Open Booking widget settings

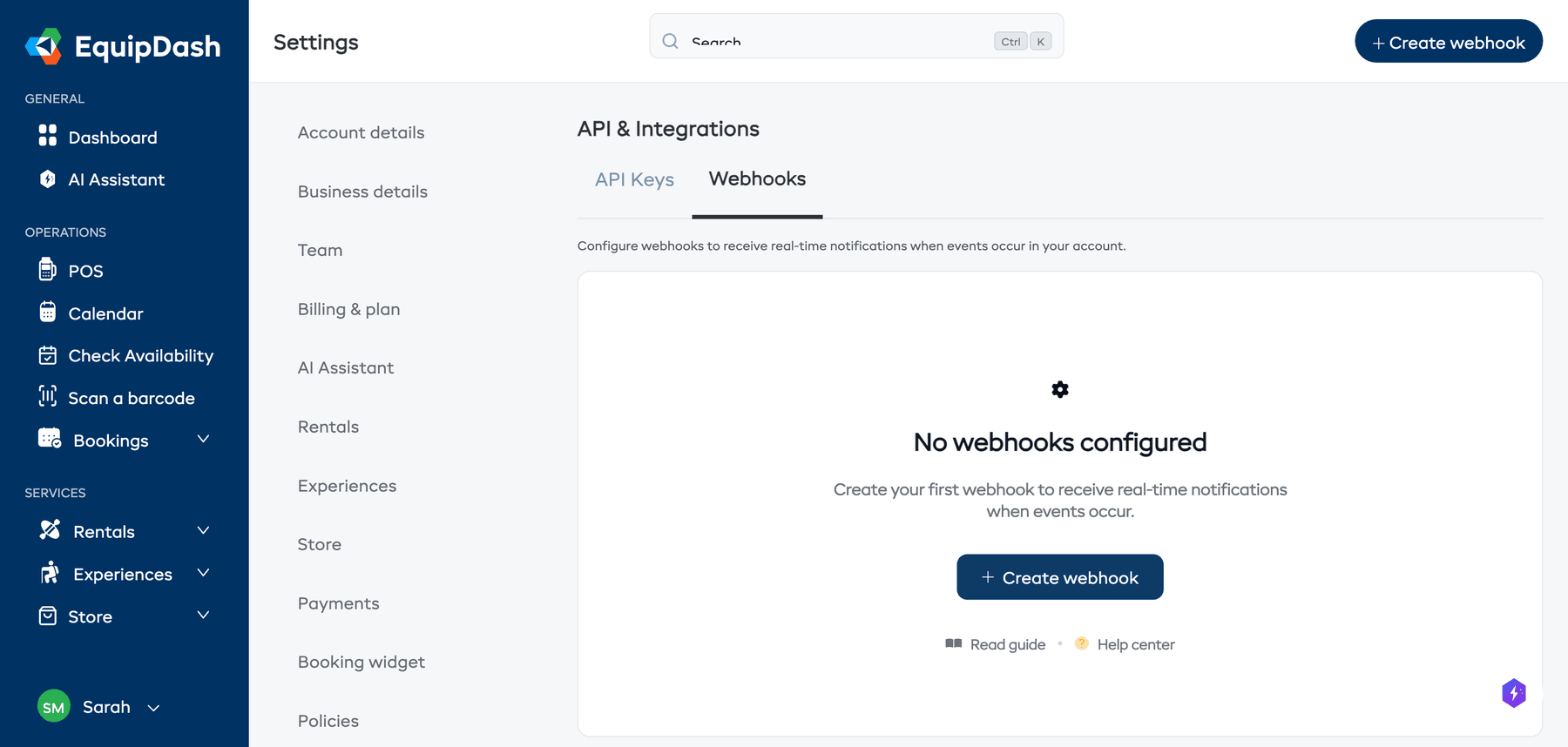click(361, 662)
